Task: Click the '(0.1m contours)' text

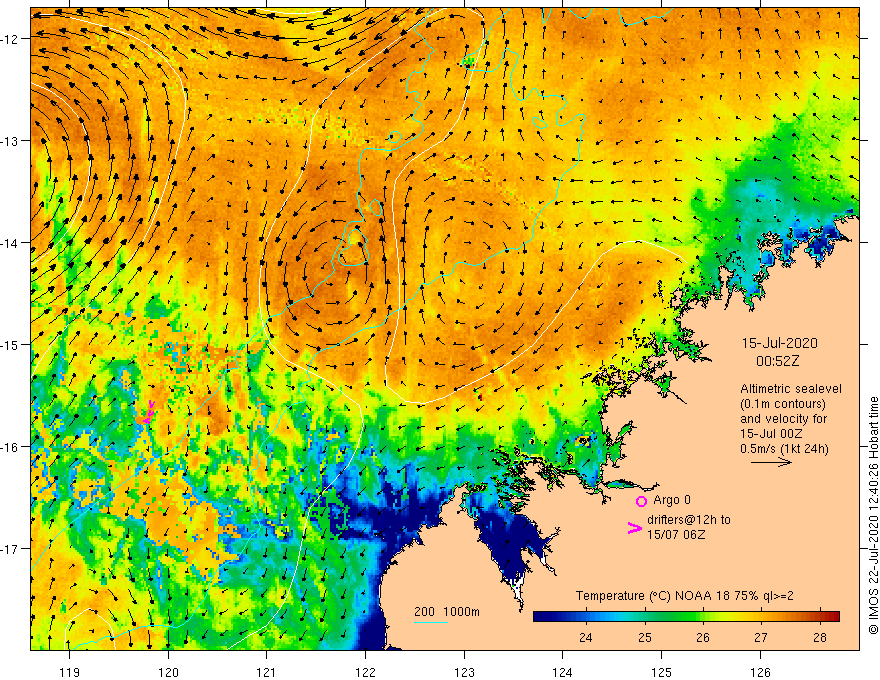Action: (x=782, y=404)
